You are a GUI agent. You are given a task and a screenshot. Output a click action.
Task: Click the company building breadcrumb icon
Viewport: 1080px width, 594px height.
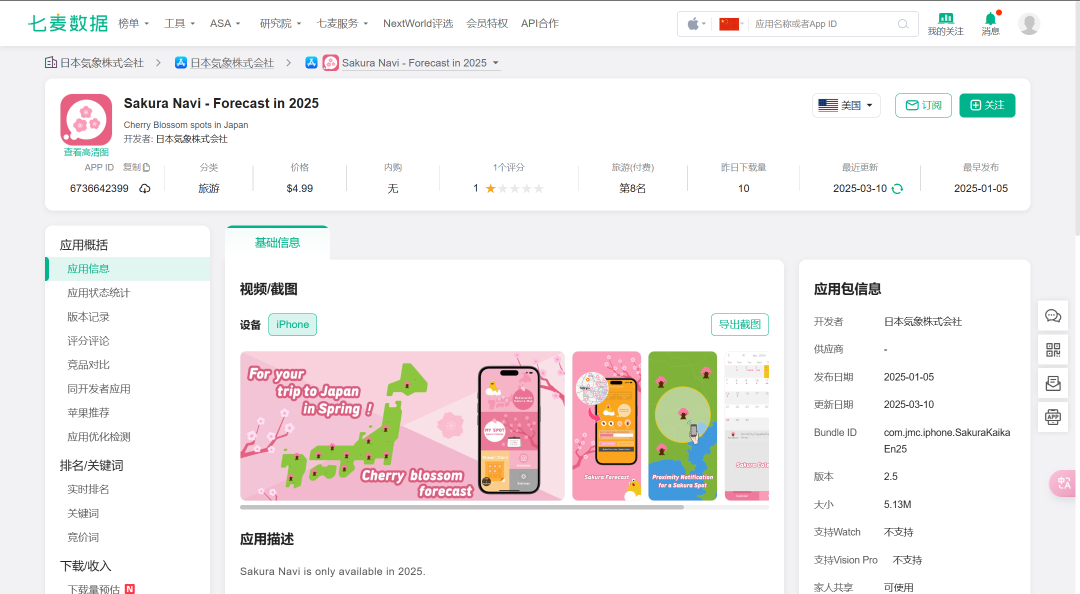pyautogui.click(x=51, y=63)
